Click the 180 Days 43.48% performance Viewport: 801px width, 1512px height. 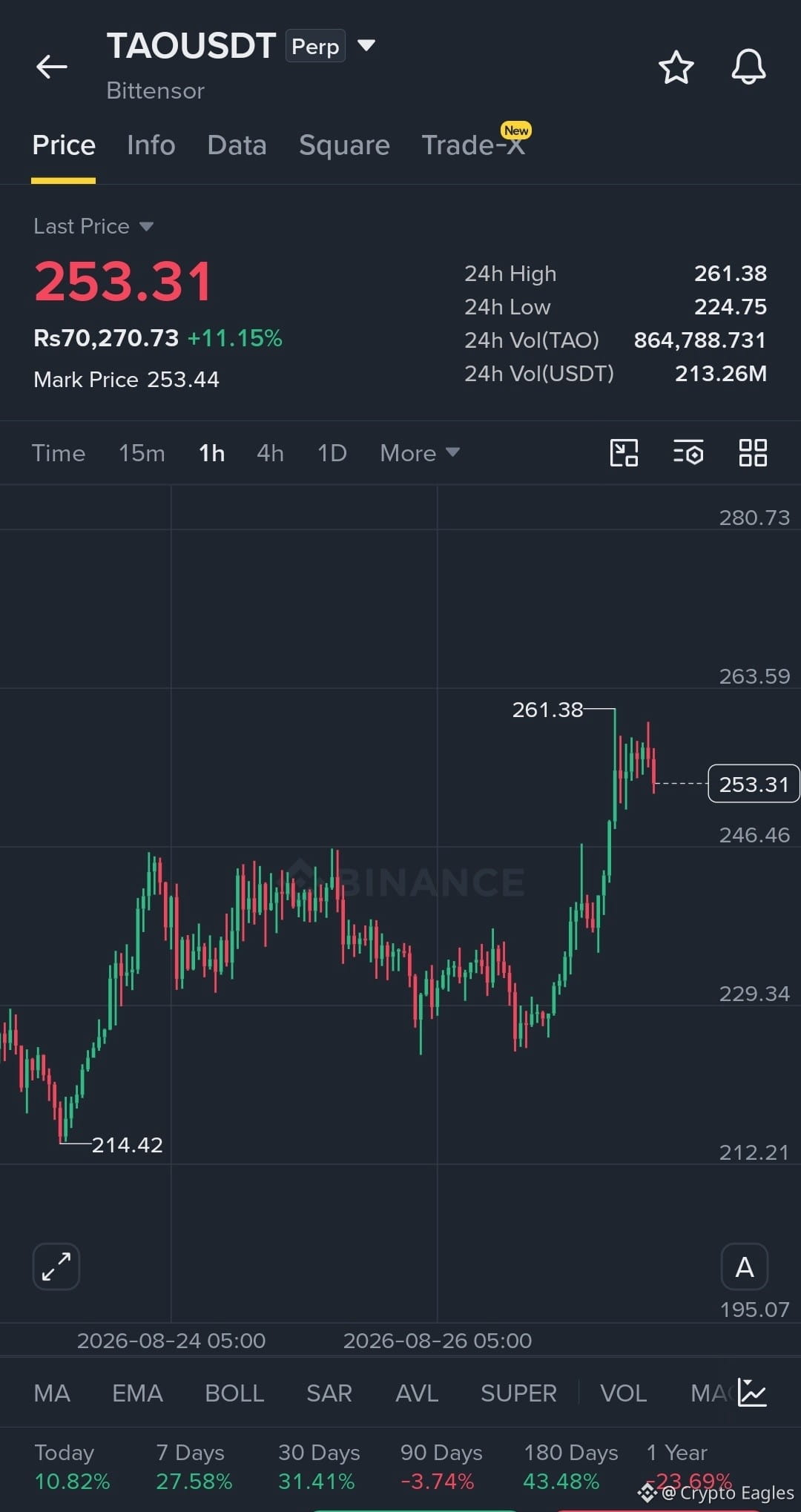pyautogui.click(x=570, y=1467)
